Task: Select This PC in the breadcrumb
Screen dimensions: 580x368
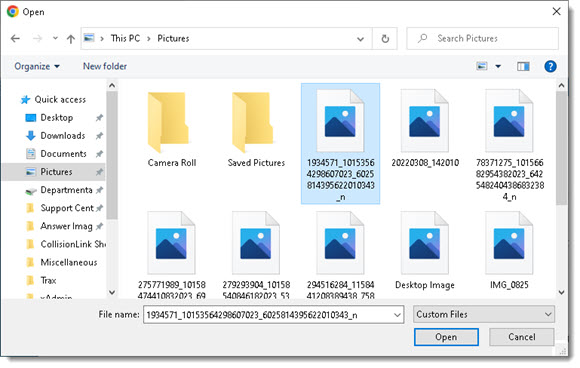Action: coord(125,38)
